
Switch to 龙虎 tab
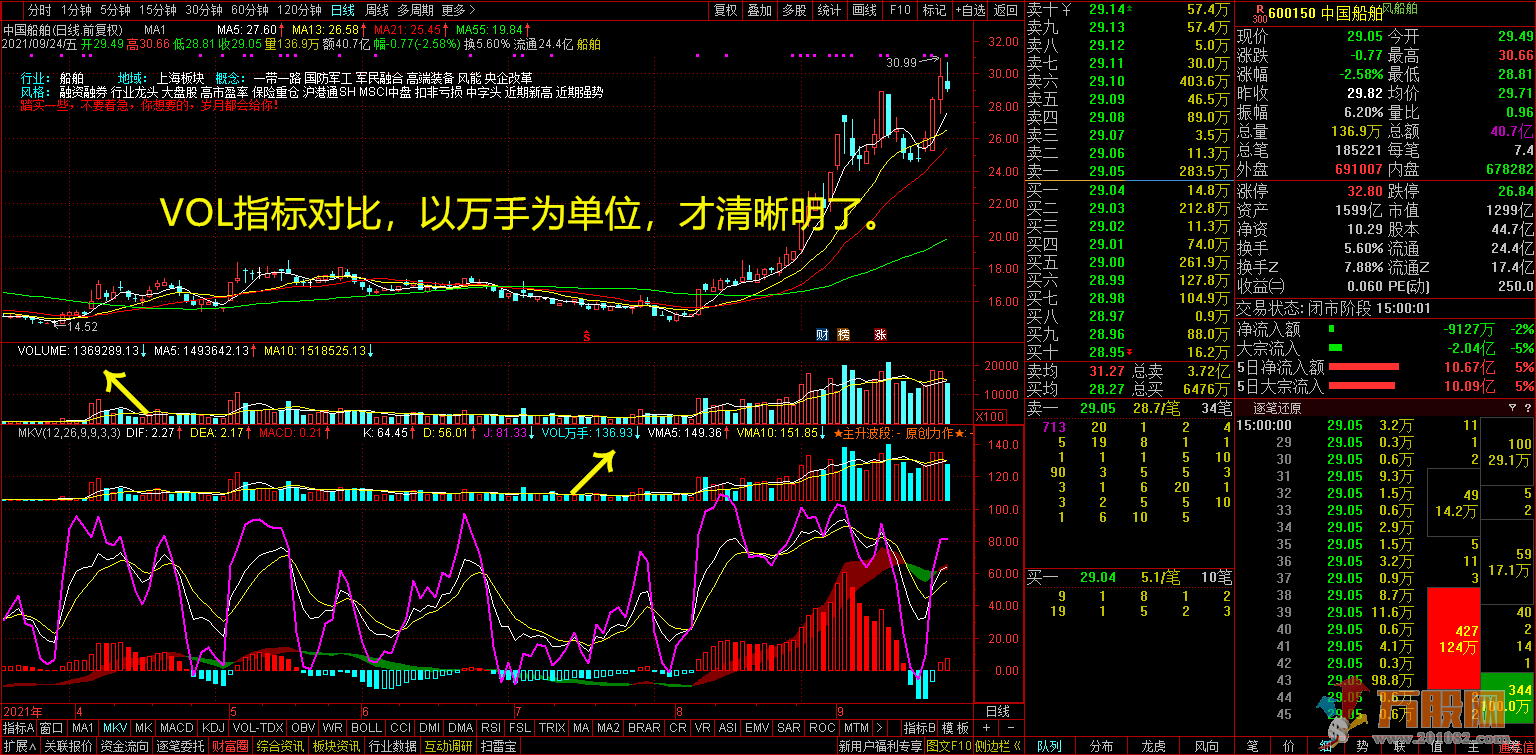[x=1154, y=746]
